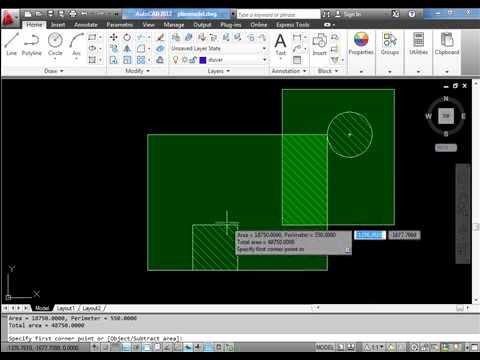This screenshot has height=360, width=480.
Task: Click the linear Dimension tool icon
Action: [297, 37]
